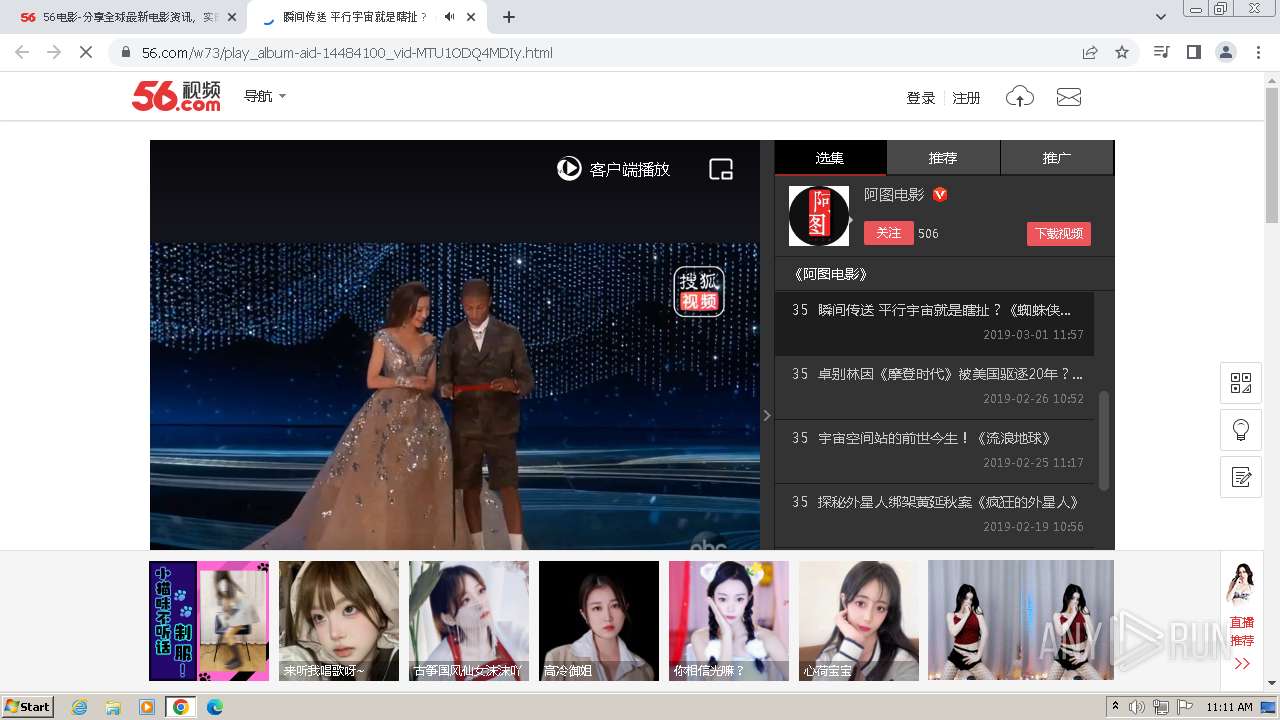Click the 登录 login link
Viewport: 1280px width, 720px height.
[920, 98]
